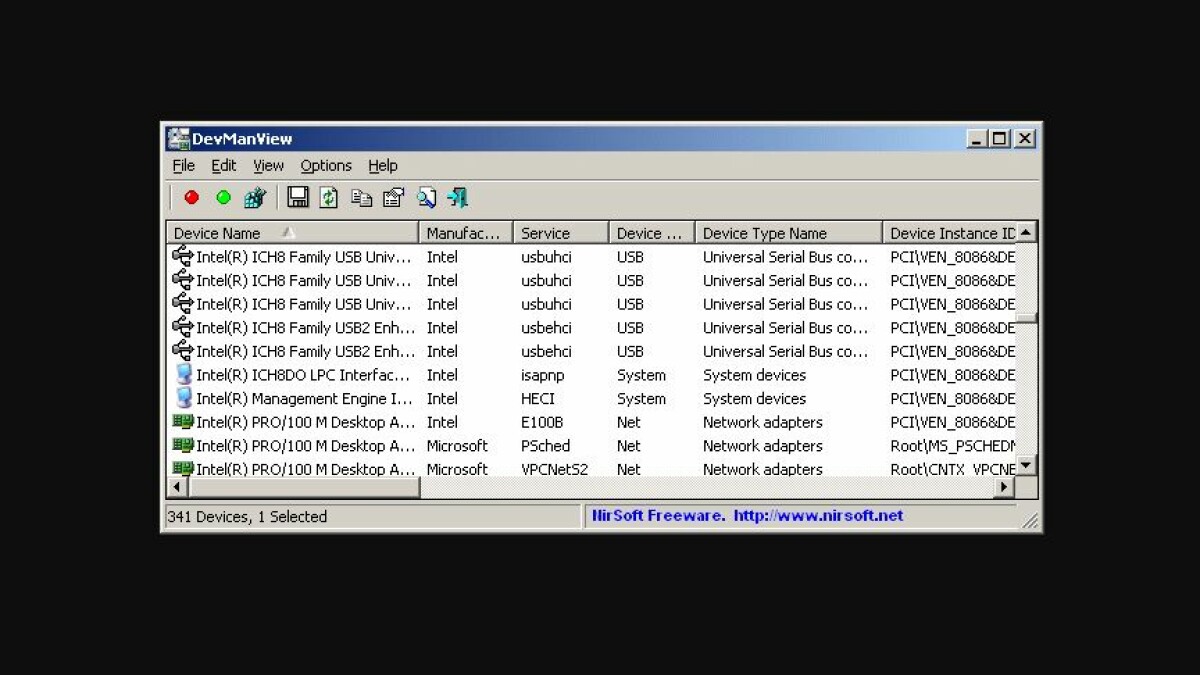The width and height of the screenshot is (1200, 675).
Task: Click the isapnp service cell
Action: (541, 375)
